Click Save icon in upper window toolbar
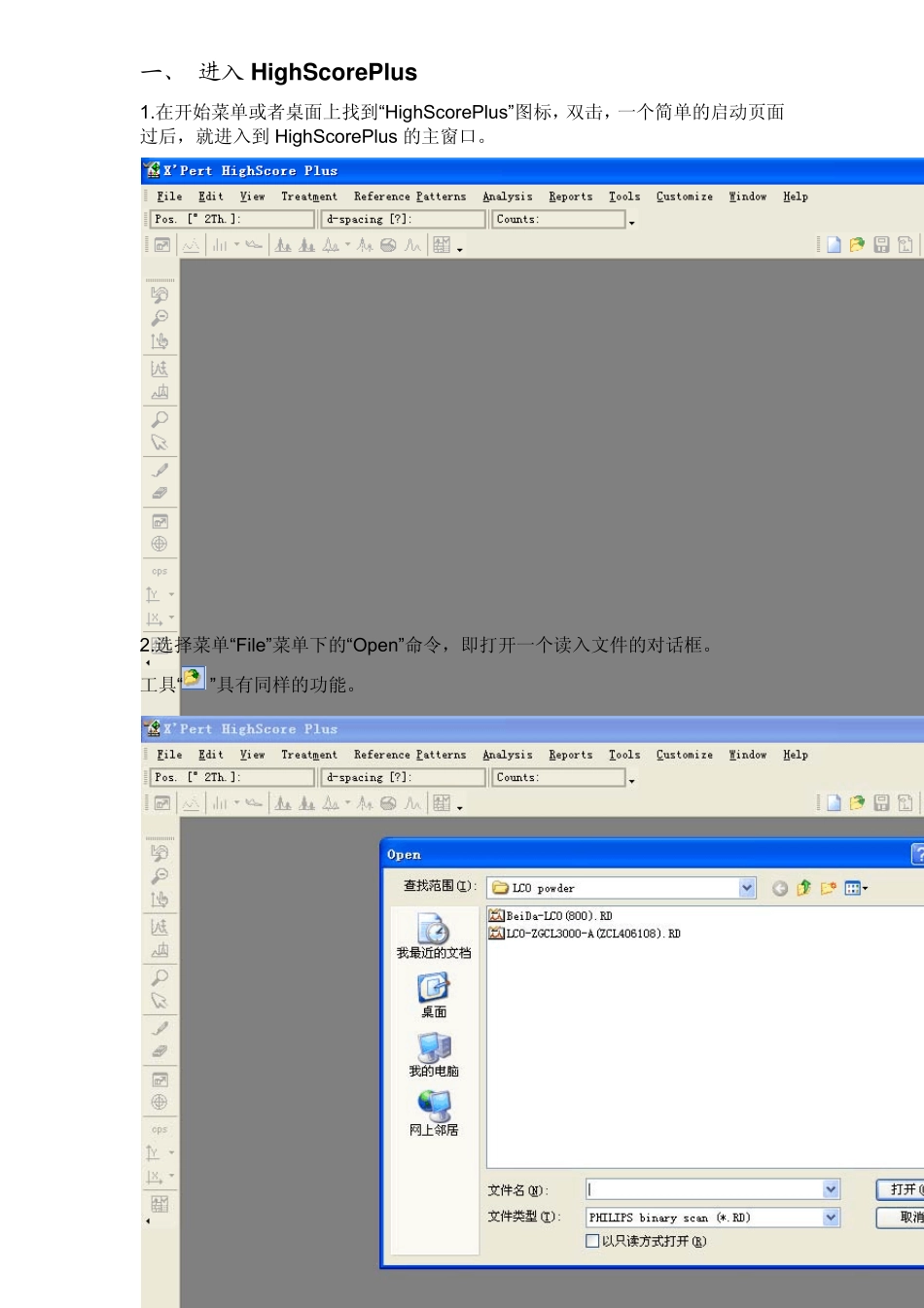The image size is (924, 1308). coord(881,245)
